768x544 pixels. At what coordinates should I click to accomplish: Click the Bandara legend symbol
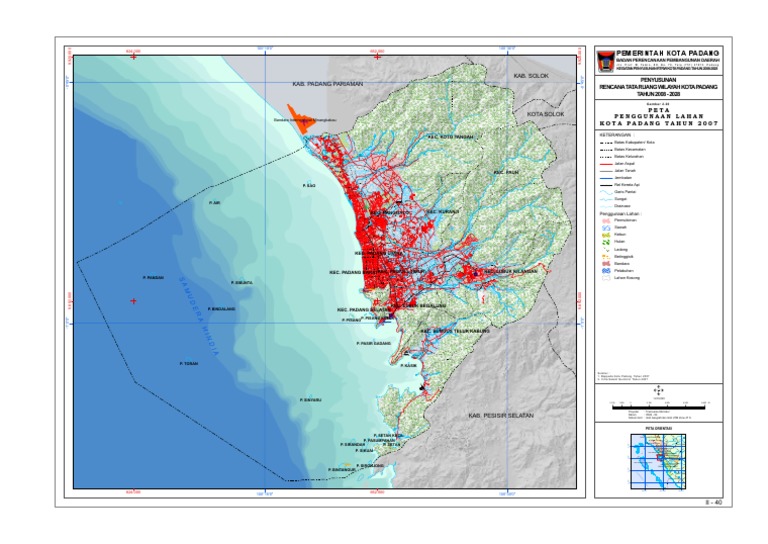click(606, 263)
